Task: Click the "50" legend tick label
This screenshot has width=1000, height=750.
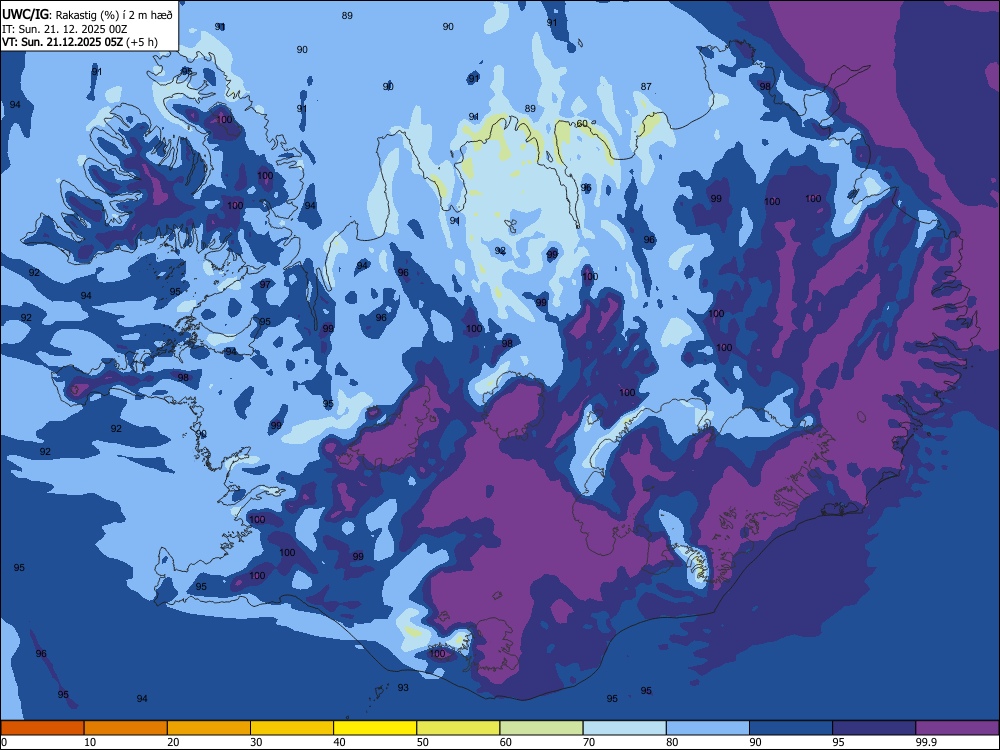Action: (423, 742)
